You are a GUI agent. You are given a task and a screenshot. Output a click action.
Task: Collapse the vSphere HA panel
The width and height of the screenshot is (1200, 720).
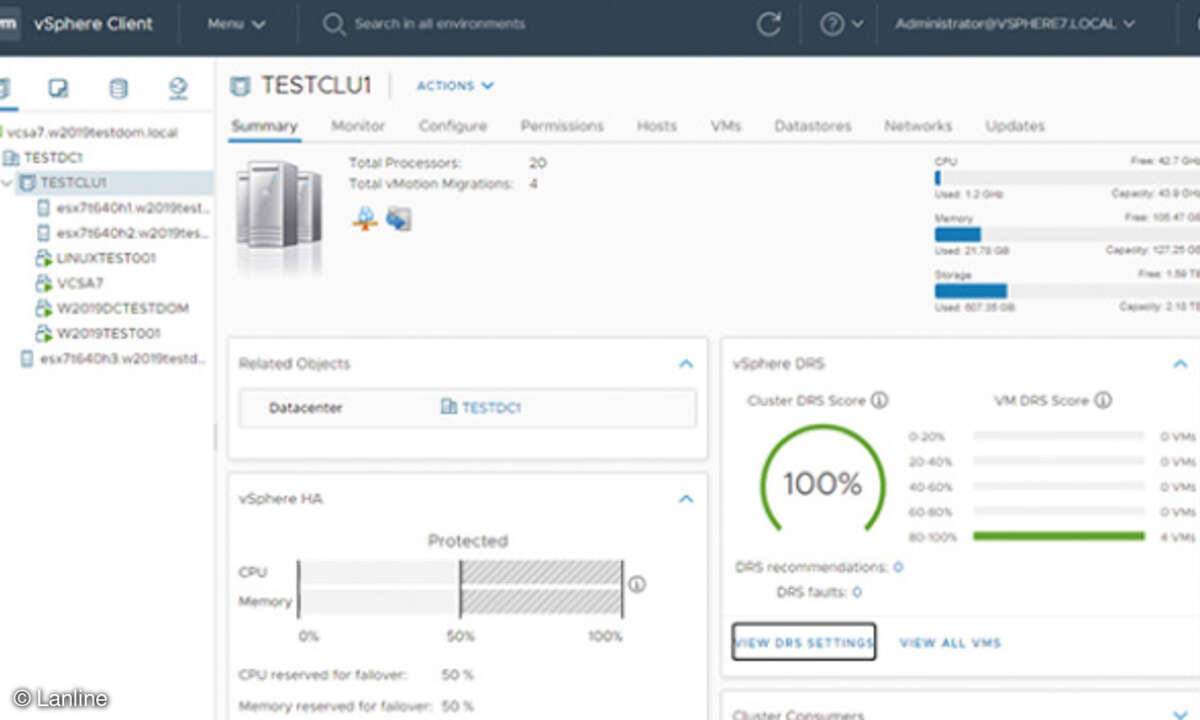pos(686,498)
